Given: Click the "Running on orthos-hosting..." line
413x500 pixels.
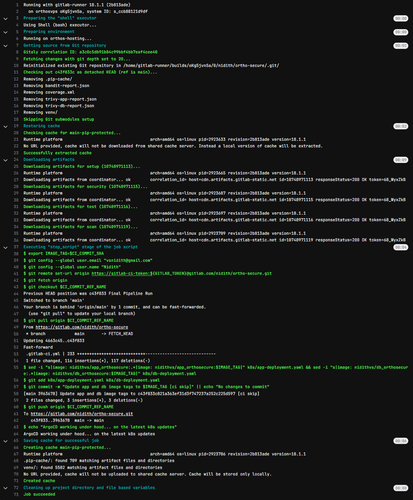Looking at the screenshot, I should [x=57, y=39].
